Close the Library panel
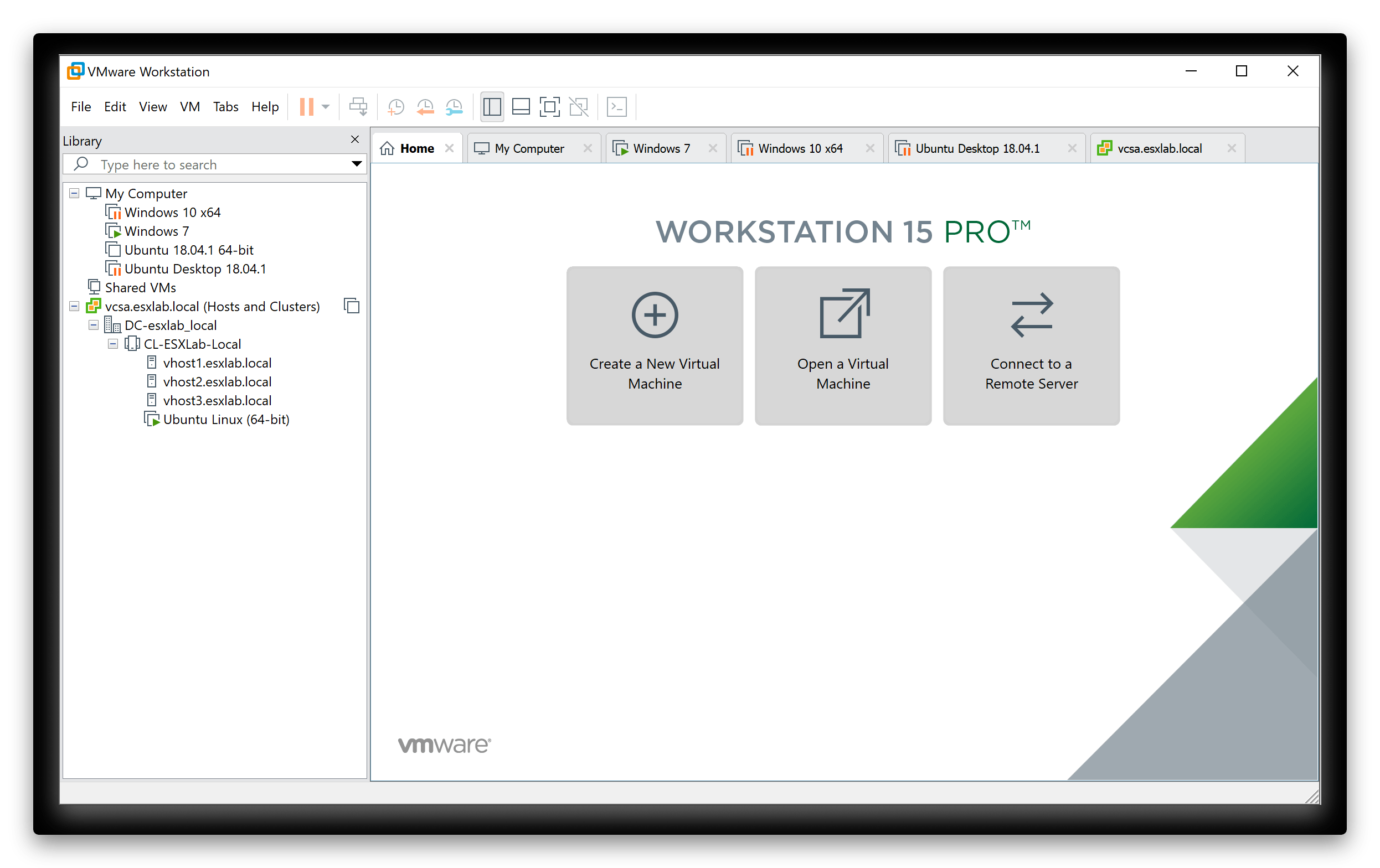This screenshot has width=1380, height=868. 355,139
